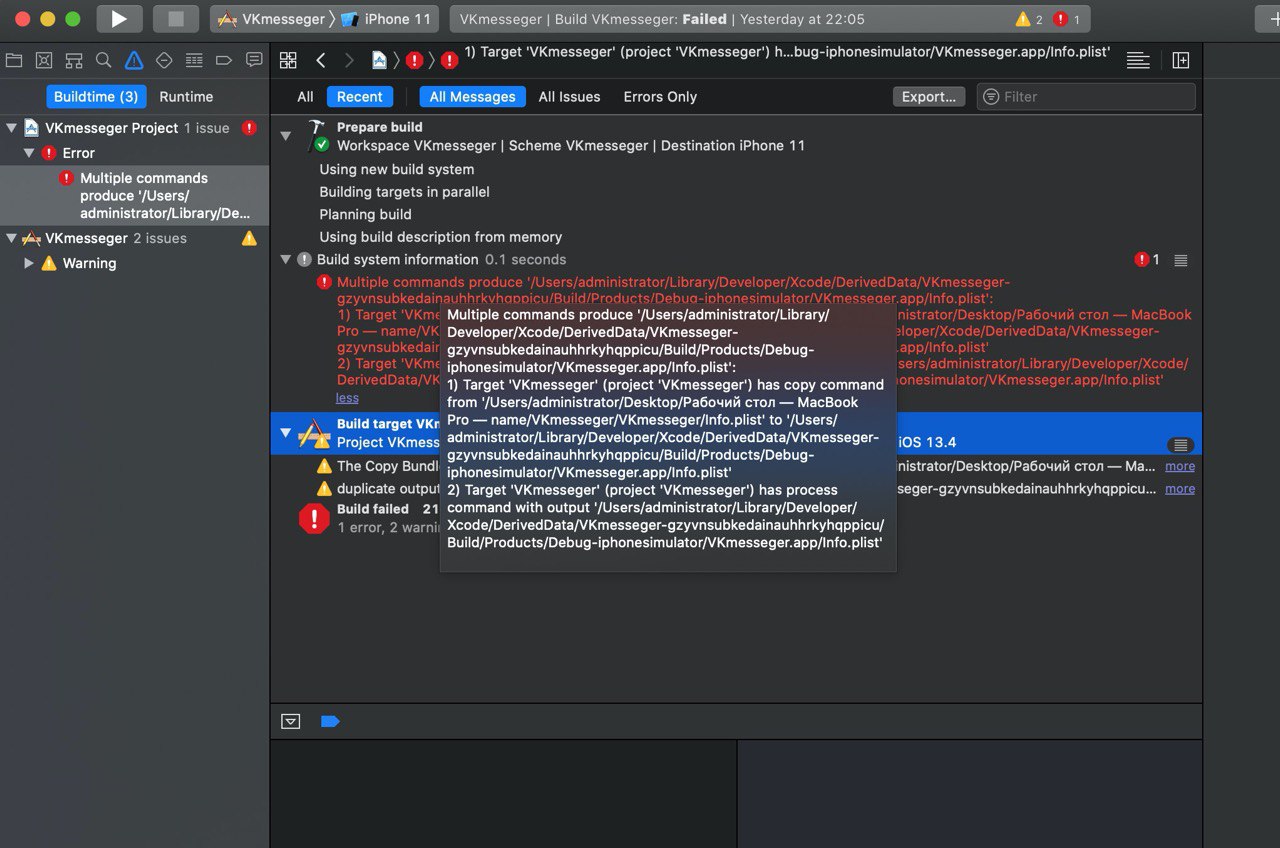Screen dimensions: 1280x848
Task: Open the Symbol navigator
Action: (x=74, y=60)
